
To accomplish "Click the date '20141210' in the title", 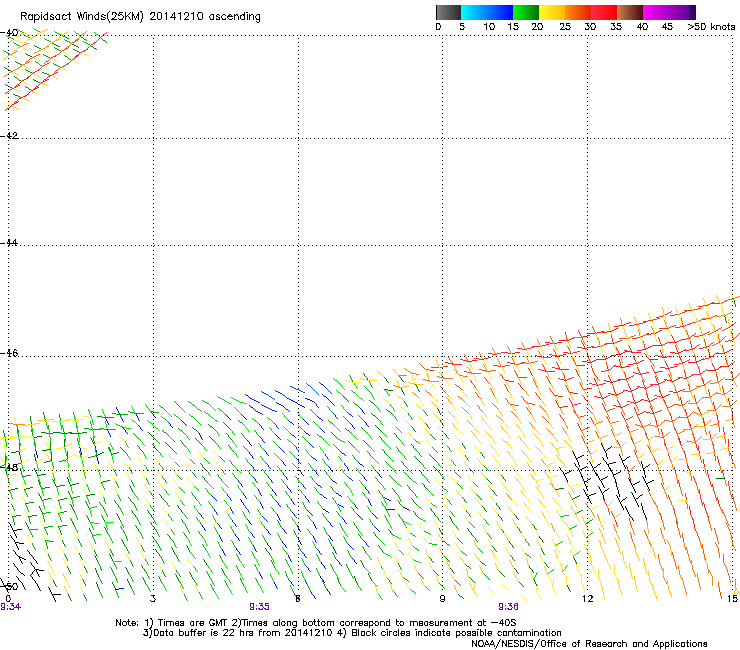I will [x=177, y=17].
